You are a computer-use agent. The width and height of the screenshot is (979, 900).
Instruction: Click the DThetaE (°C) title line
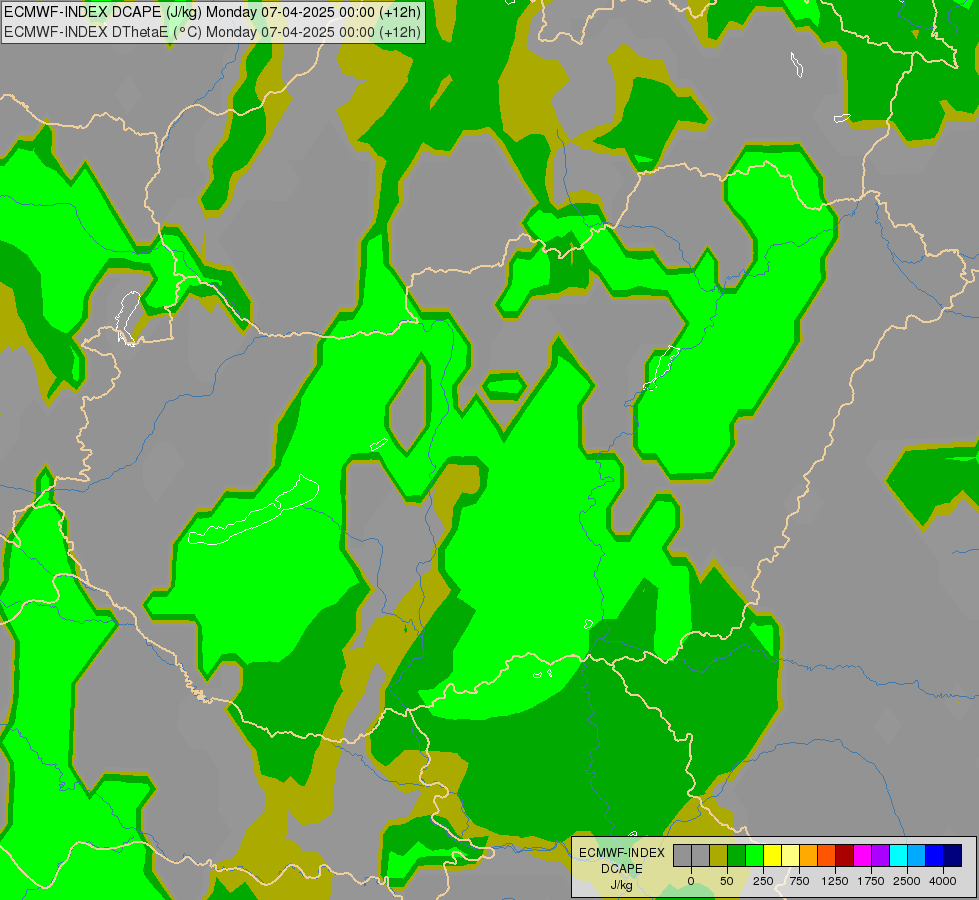click(212, 32)
